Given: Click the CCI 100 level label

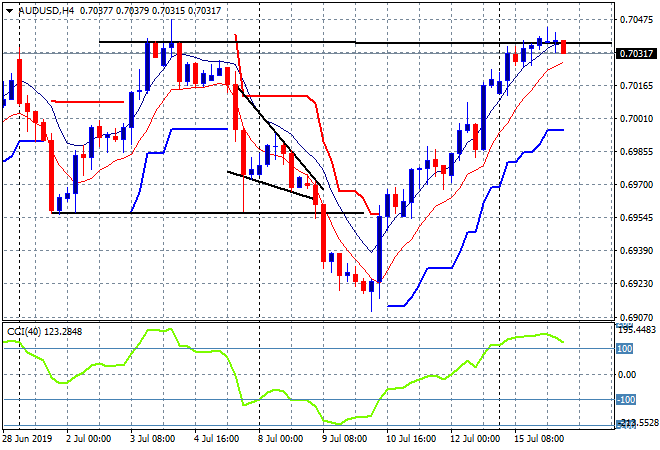Looking at the screenshot, I should [625, 349].
